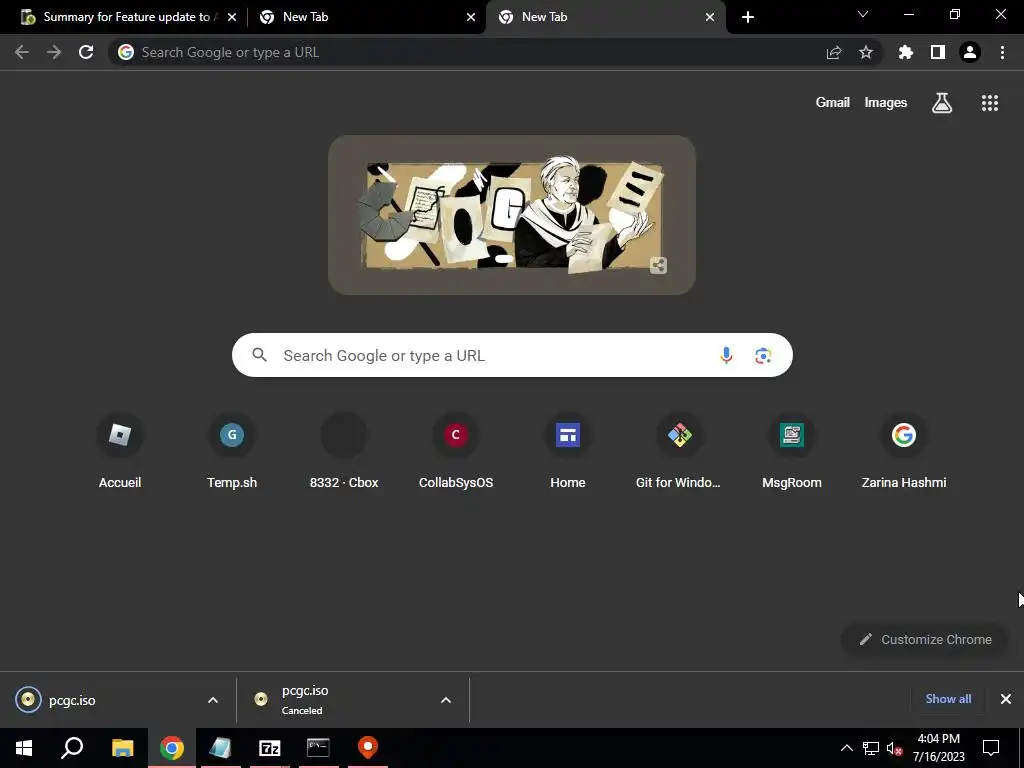The image size is (1024, 768).
Task: Start voice search with the microphone
Action: (726, 355)
